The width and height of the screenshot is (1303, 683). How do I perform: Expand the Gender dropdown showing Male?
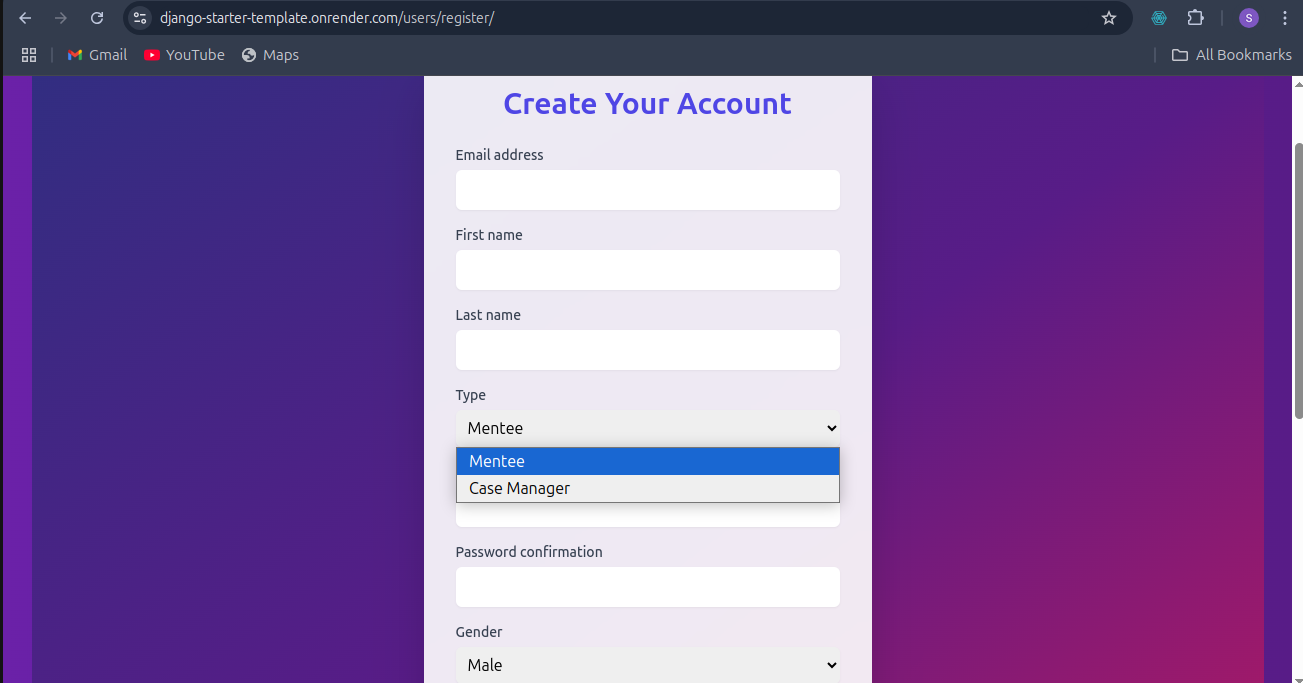[x=648, y=665]
